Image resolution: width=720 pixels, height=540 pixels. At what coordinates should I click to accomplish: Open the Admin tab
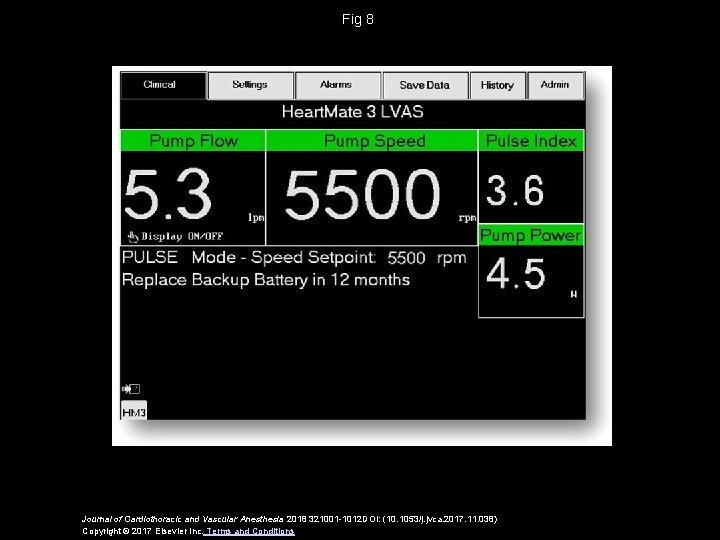point(556,85)
